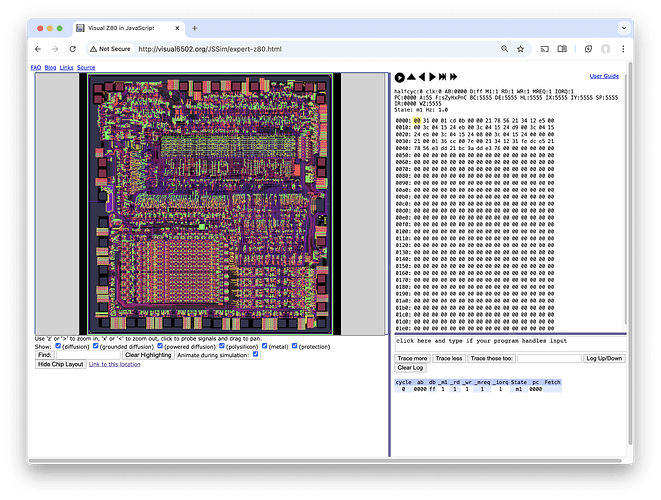This screenshot has width=661, height=500.
Task: Click the Trace more button
Action: pyautogui.click(x=411, y=357)
